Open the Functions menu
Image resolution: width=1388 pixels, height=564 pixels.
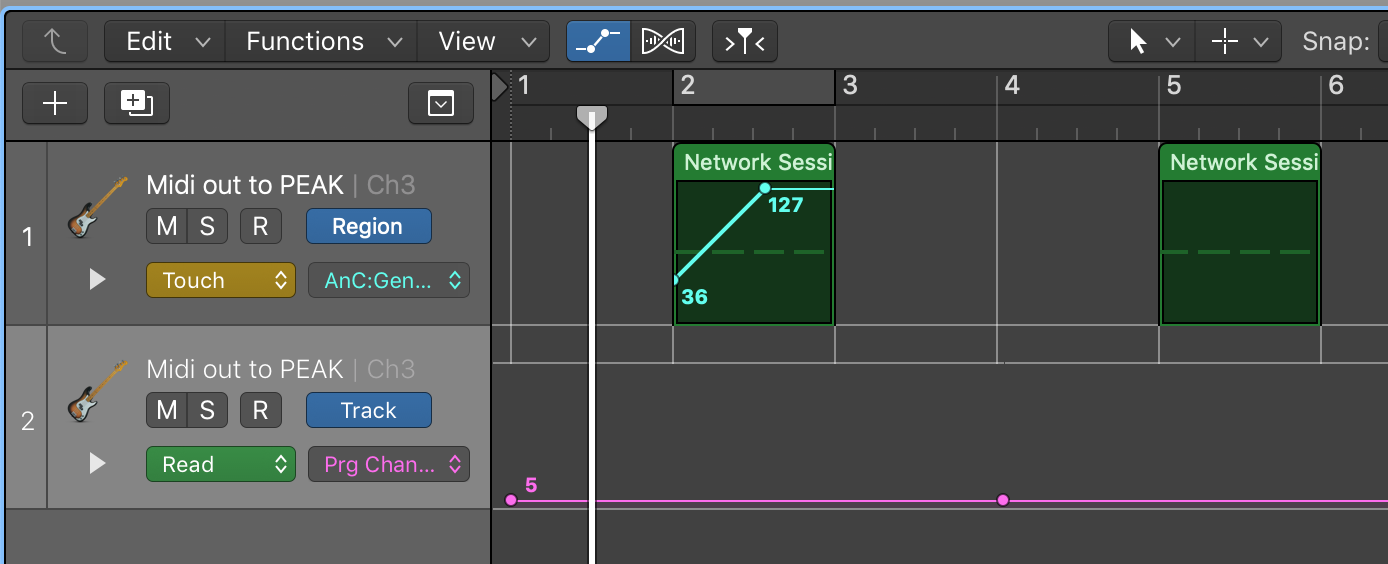click(320, 41)
